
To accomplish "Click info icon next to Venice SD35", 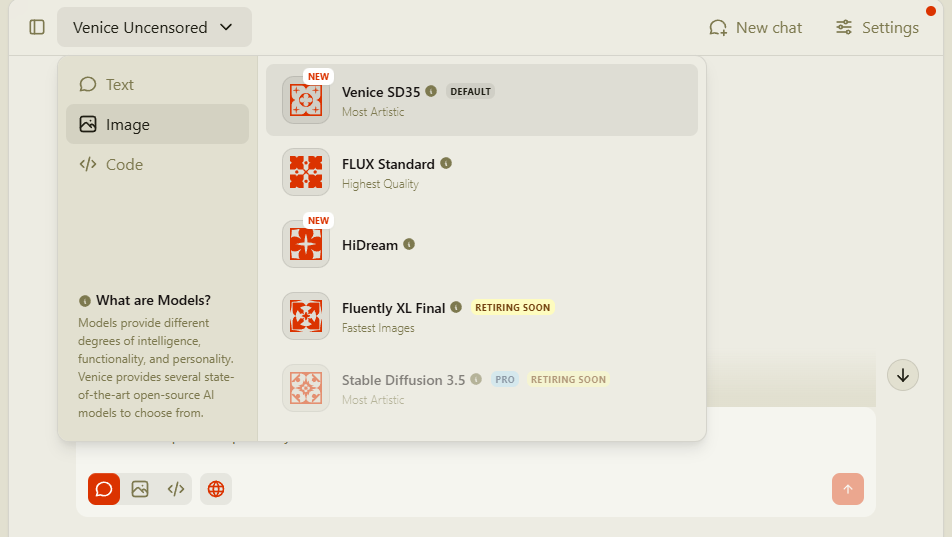I will (x=431, y=91).
